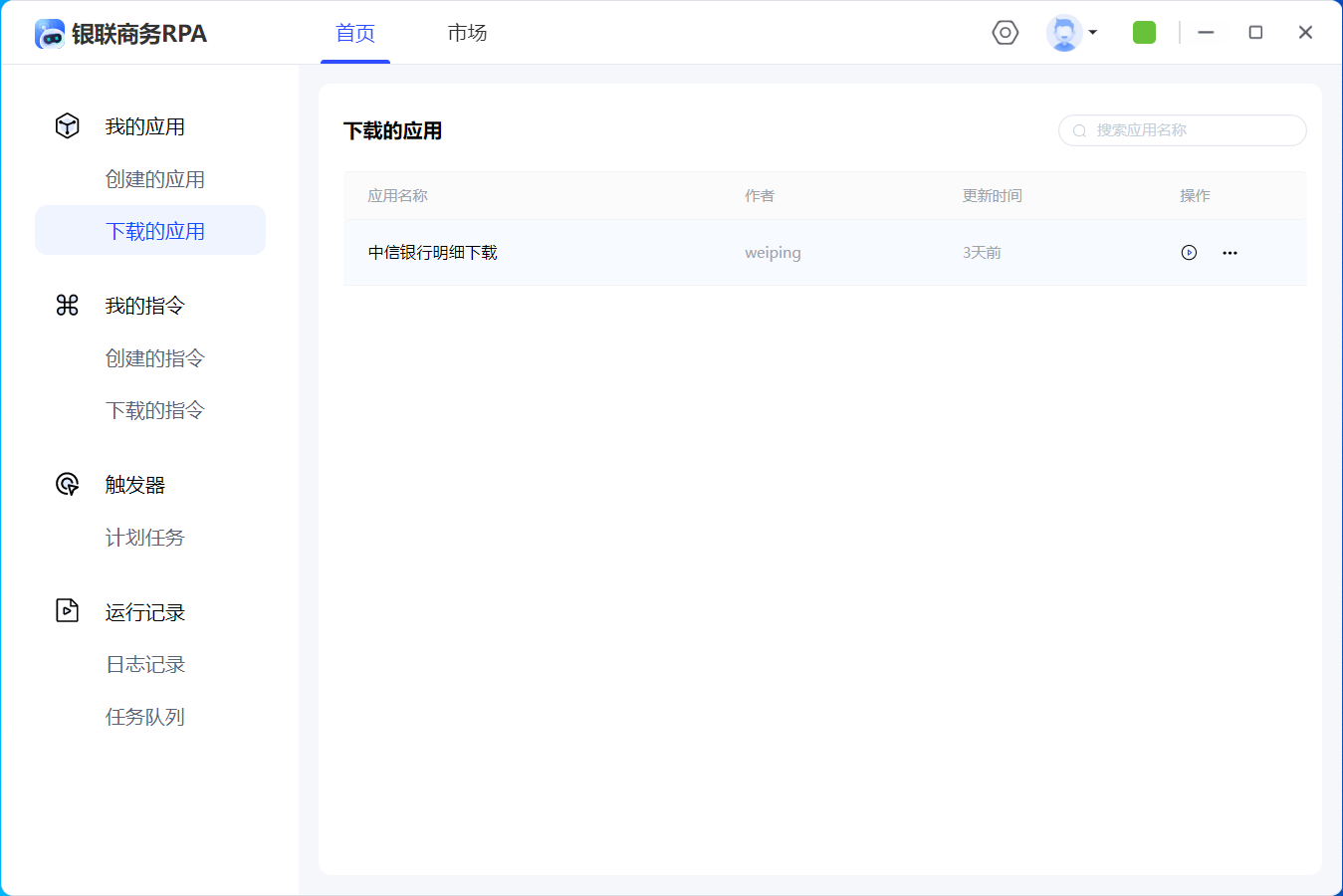This screenshot has width=1343, height=896.
Task: Click the 我的指令 command icon
Action: [67, 306]
